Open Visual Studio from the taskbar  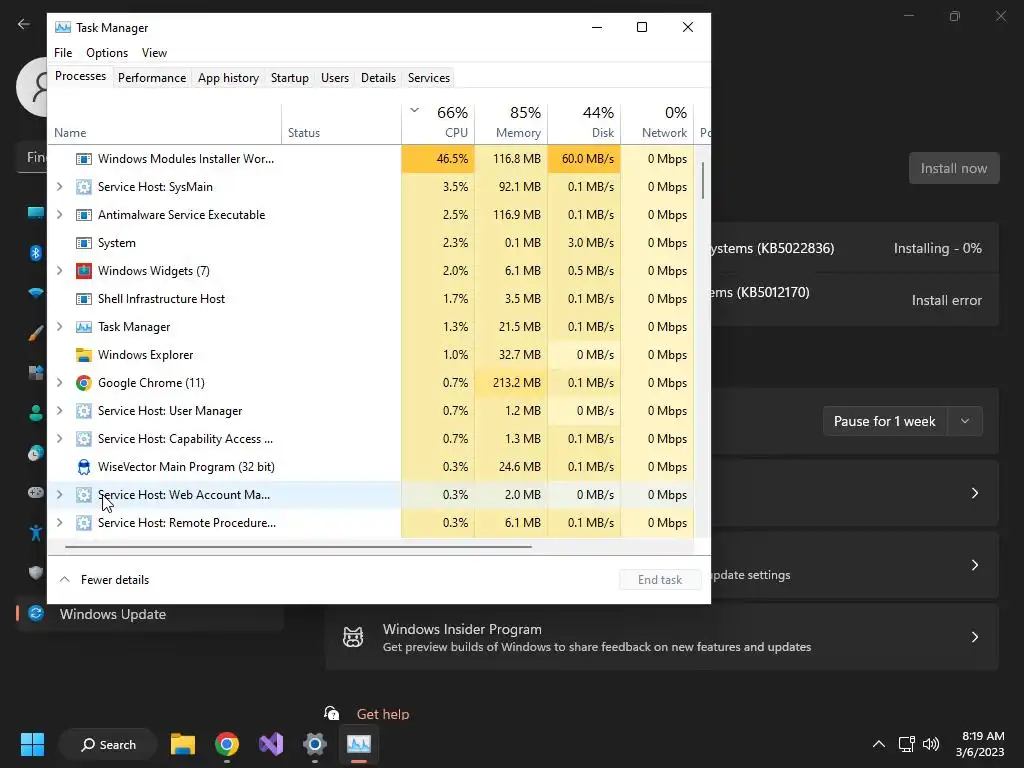click(271, 744)
